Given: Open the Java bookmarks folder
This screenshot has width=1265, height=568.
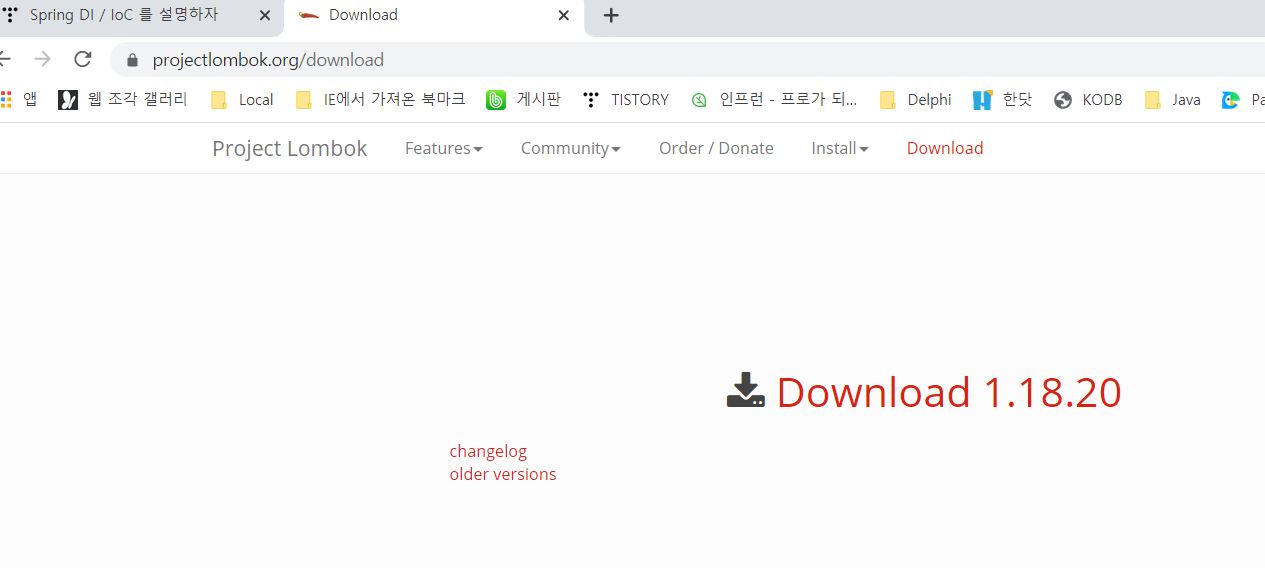Looking at the screenshot, I should (1173, 99).
